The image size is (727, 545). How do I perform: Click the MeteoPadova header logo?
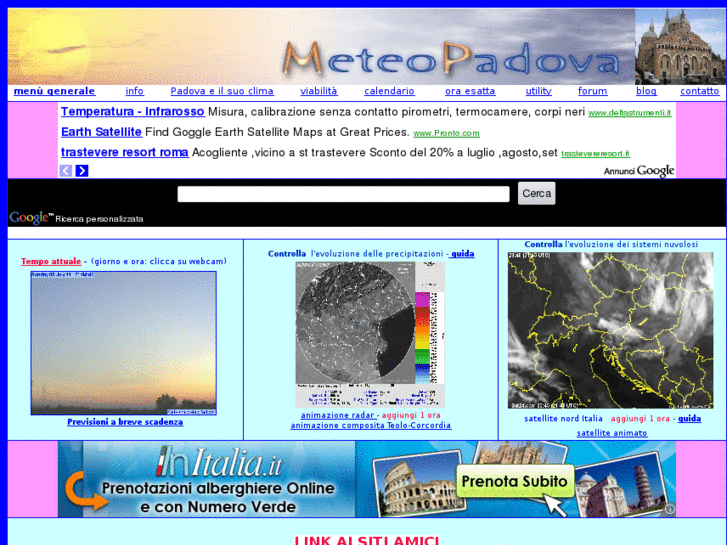coord(450,59)
